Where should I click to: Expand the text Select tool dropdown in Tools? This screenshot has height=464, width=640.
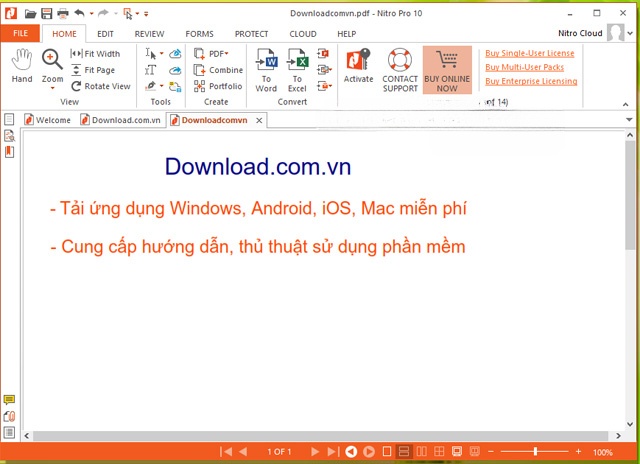[162, 53]
